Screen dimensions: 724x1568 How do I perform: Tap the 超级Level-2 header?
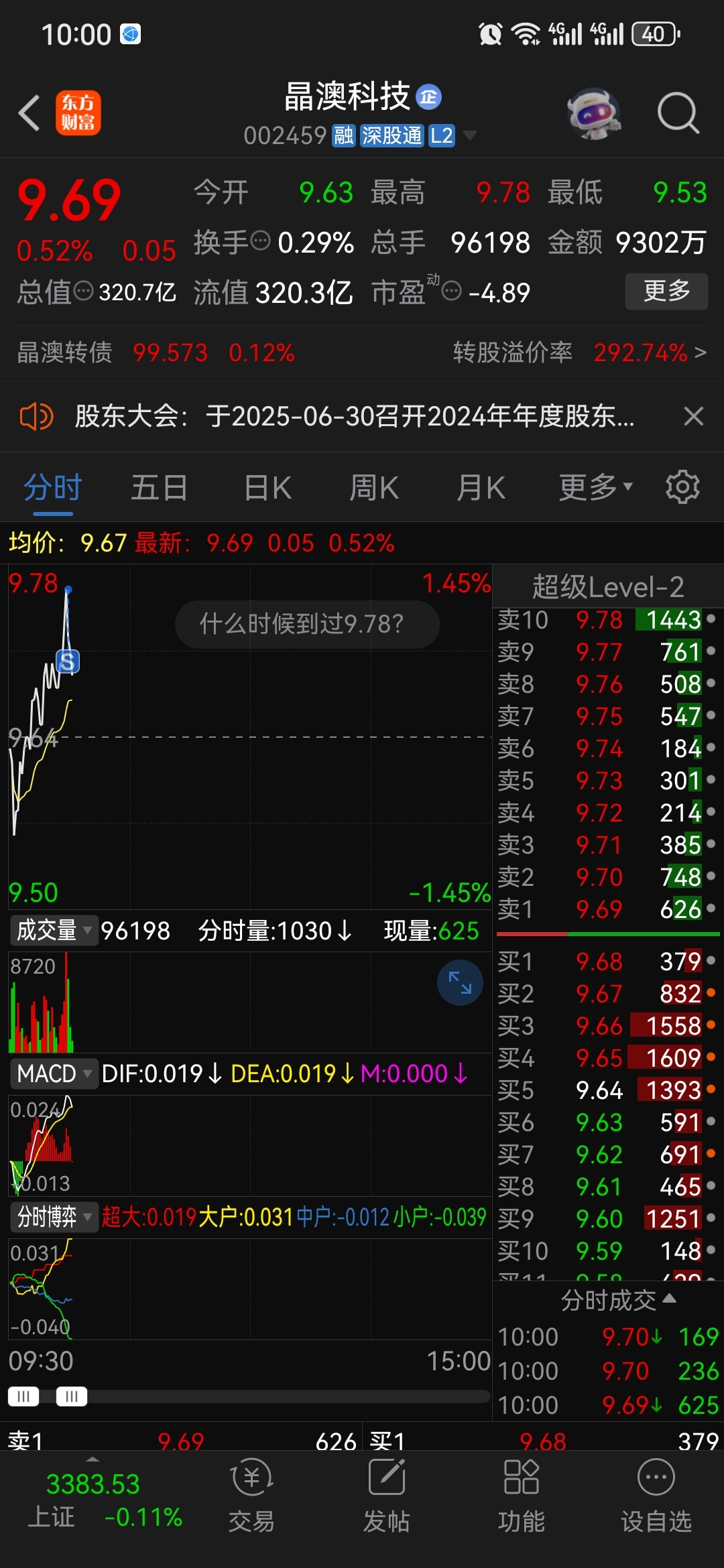pos(607,587)
